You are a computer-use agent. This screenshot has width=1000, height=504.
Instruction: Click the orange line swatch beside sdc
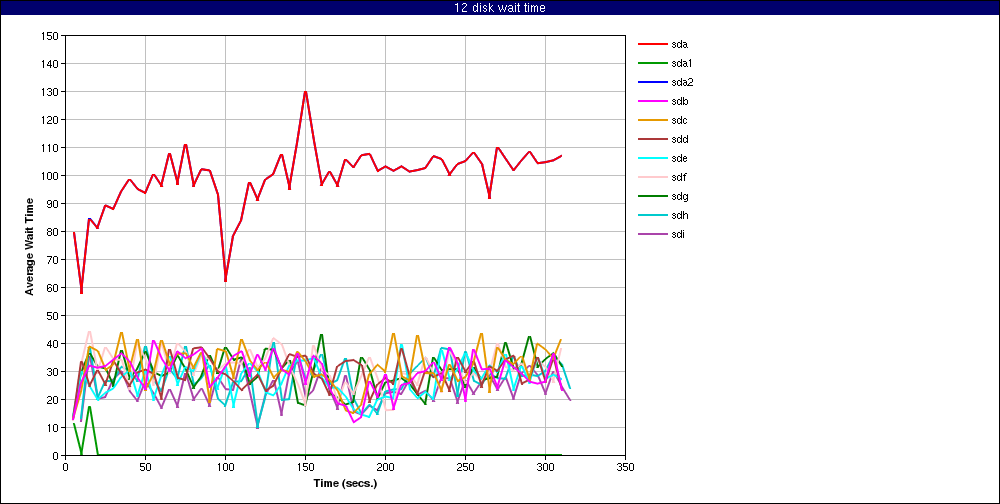pos(651,121)
